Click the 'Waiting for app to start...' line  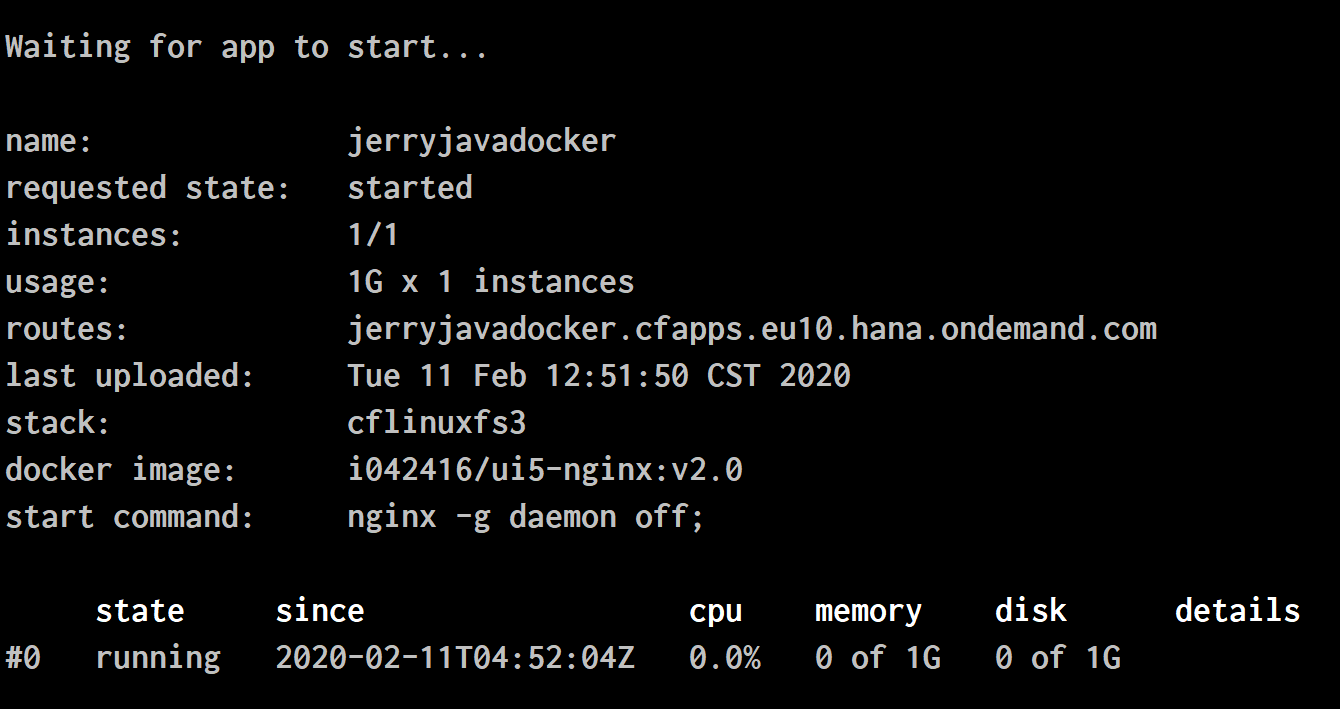click(247, 47)
